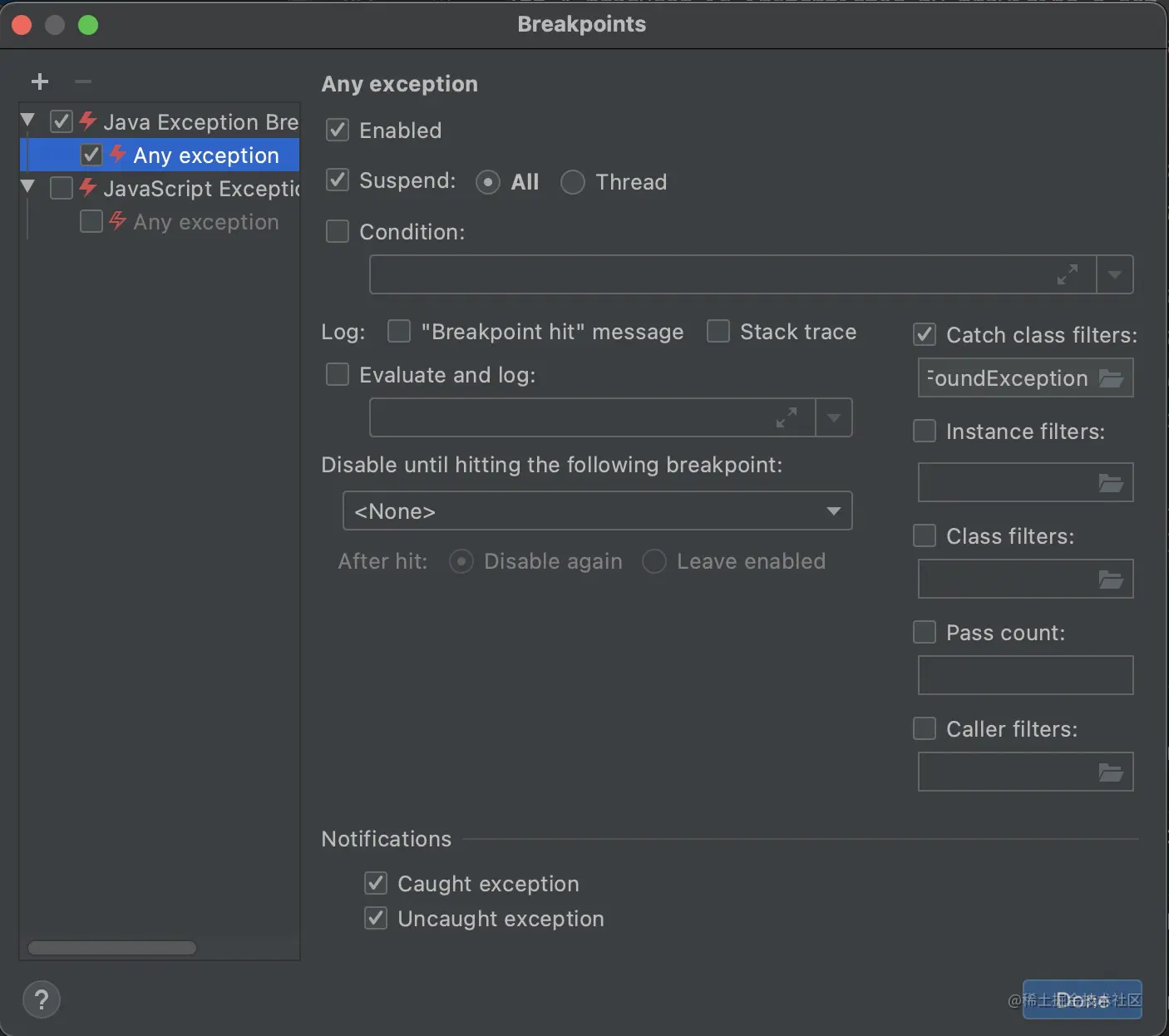Click inside the Pass count field
The height and width of the screenshot is (1036, 1169).
pyautogui.click(x=1026, y=675)
